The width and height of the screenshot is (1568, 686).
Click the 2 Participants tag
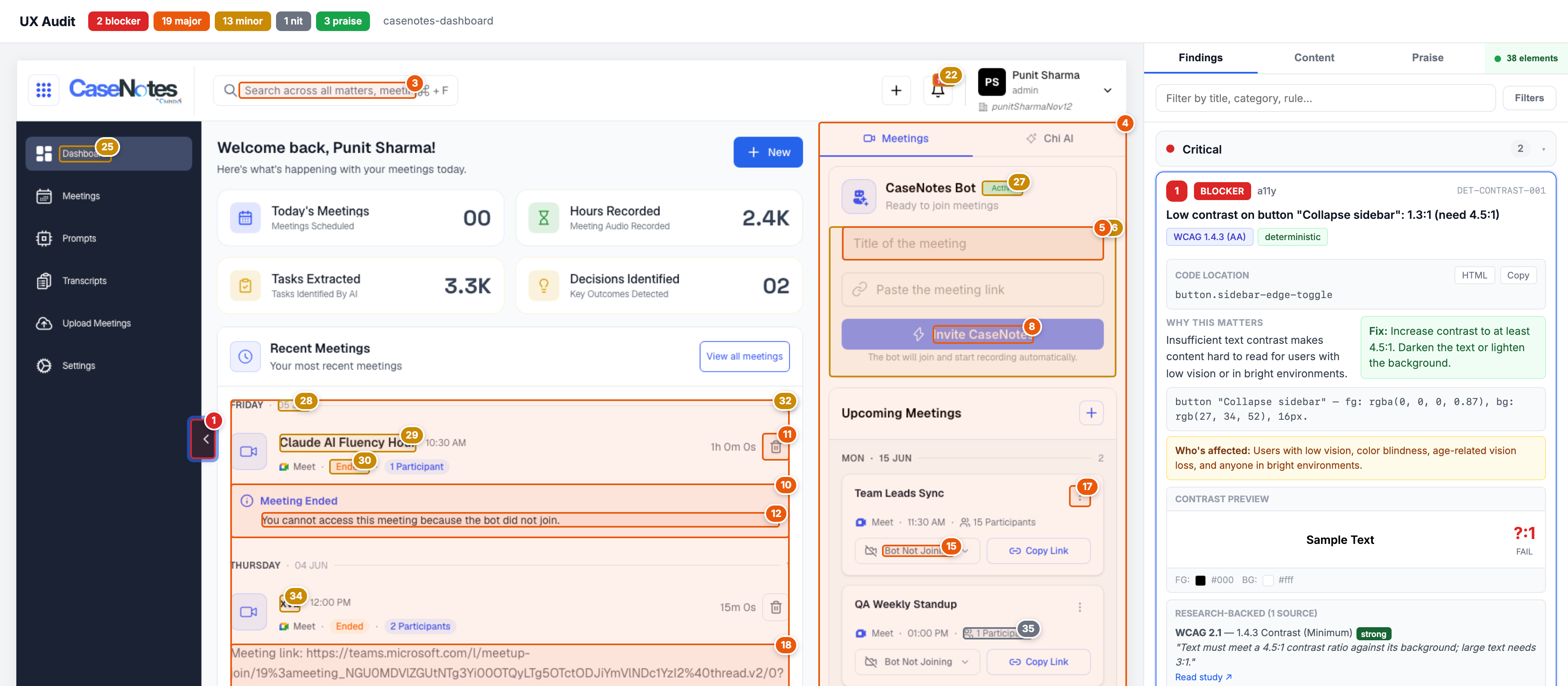tap(420, 626)
